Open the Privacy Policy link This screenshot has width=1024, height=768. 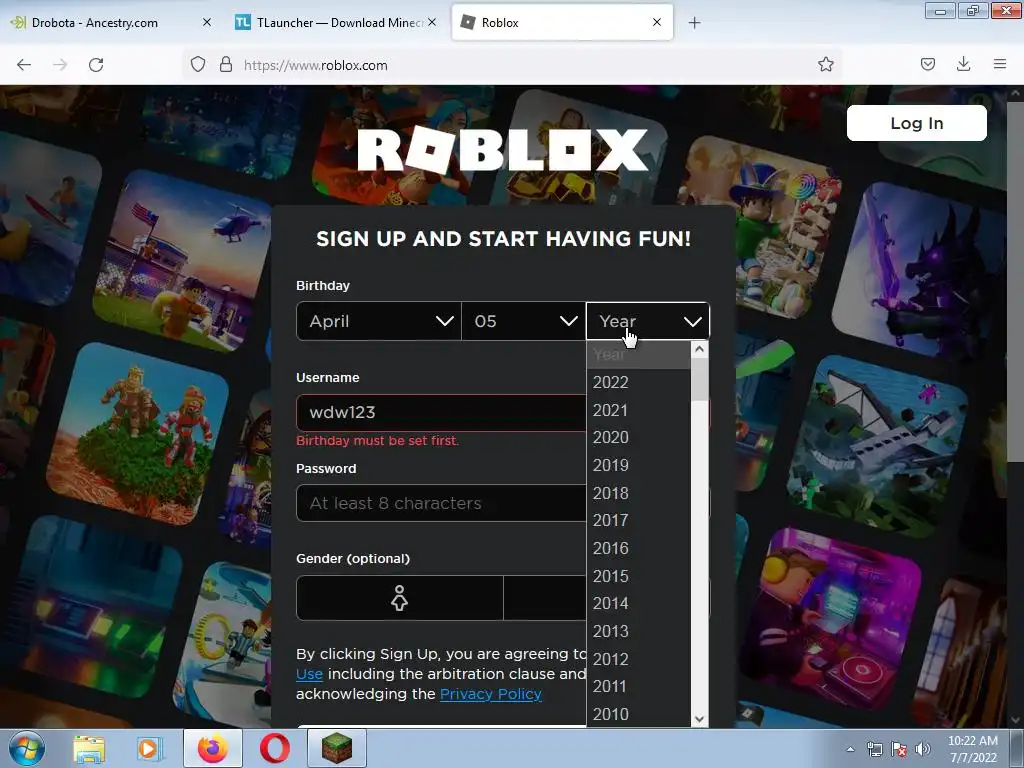click(x=491, y=694)
